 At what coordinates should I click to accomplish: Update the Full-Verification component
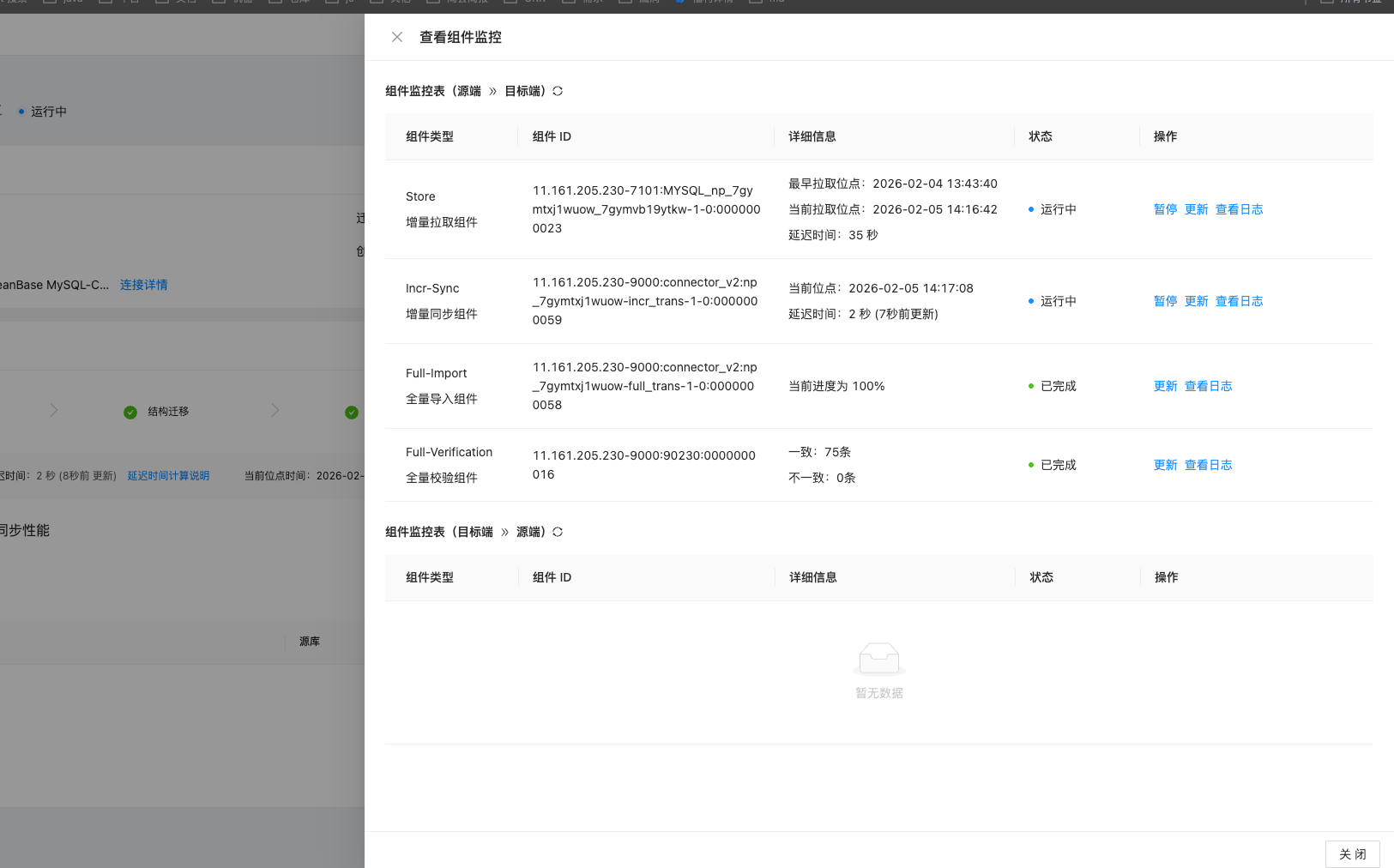tap(1165, 465)
